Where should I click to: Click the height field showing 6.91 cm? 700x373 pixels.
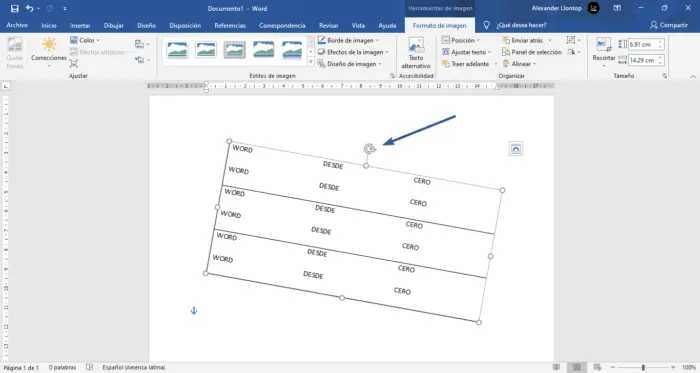click(642, 44)
